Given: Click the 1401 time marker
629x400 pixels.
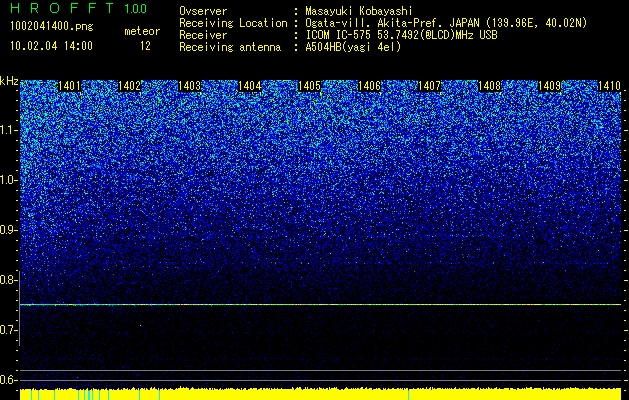Looking at the screenshot, I should point(69,86).
